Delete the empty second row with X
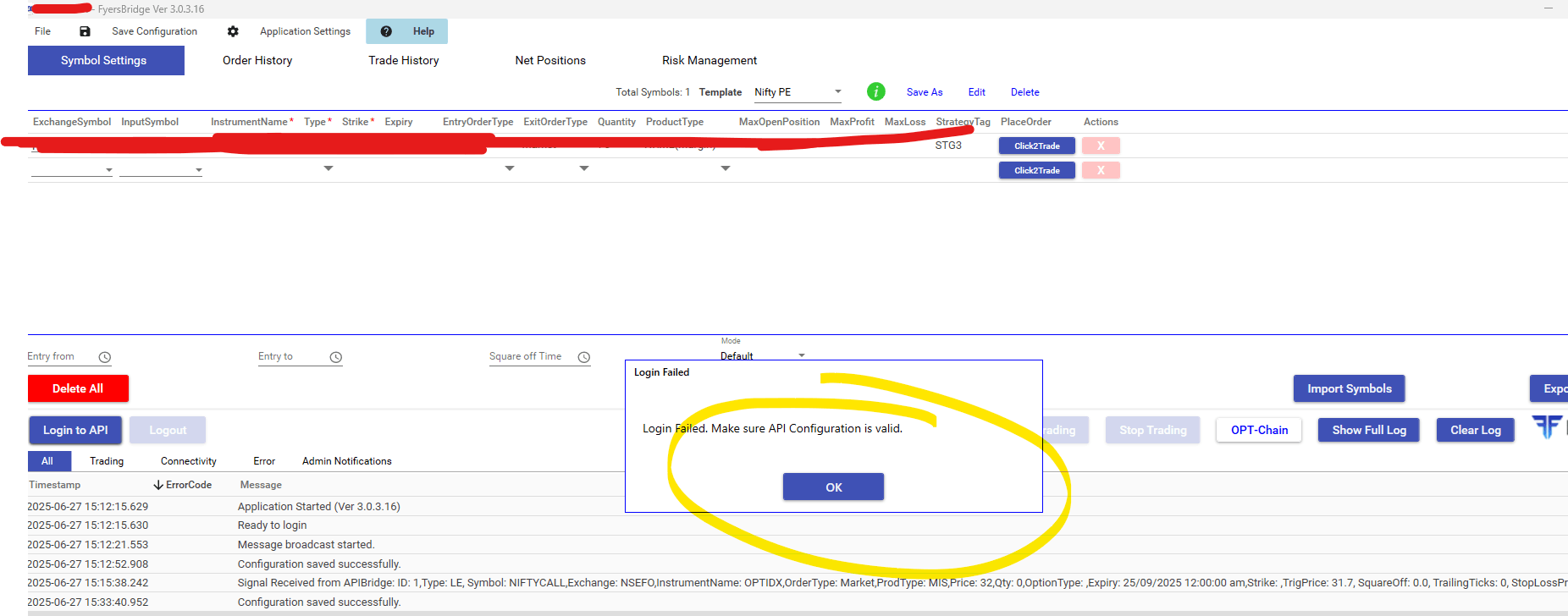 tap(1101, 170)
